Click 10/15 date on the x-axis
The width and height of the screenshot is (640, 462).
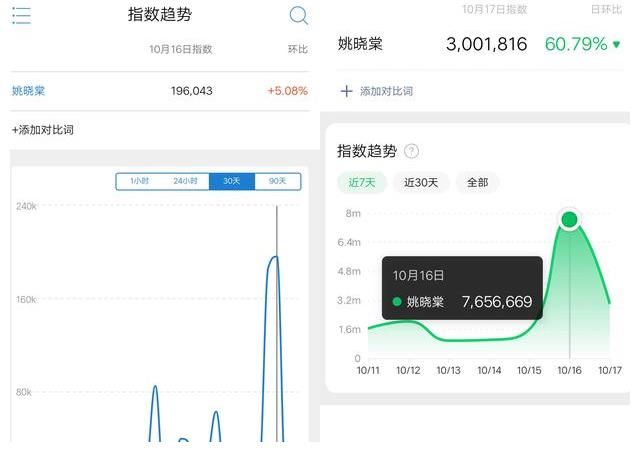(x=529, y=371)
